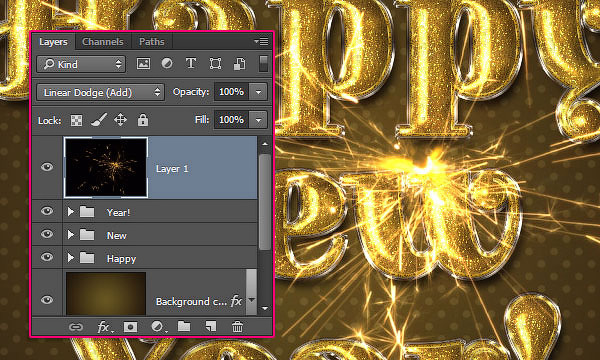Select the New folder icon

pyautogui.click(x=87, y=235)
